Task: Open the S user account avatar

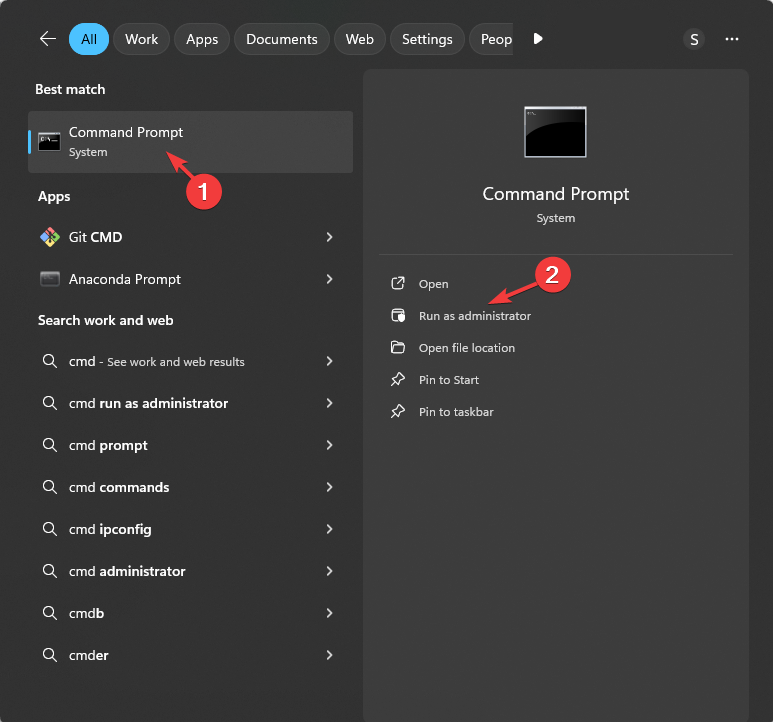Action: pos(694,39)
